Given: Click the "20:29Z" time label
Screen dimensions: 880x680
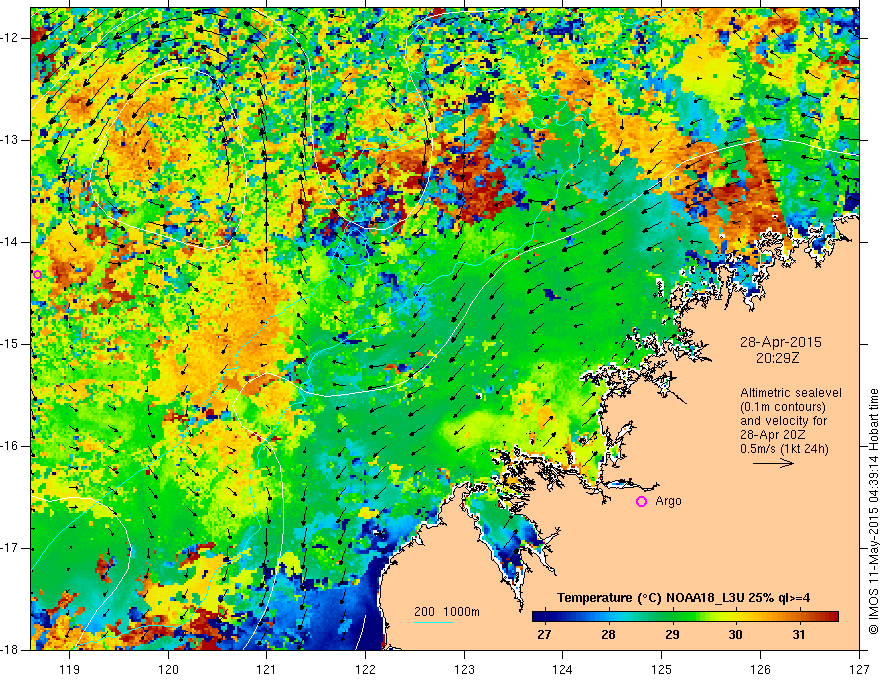Looking at the screenshot, I should coord(777,357).
